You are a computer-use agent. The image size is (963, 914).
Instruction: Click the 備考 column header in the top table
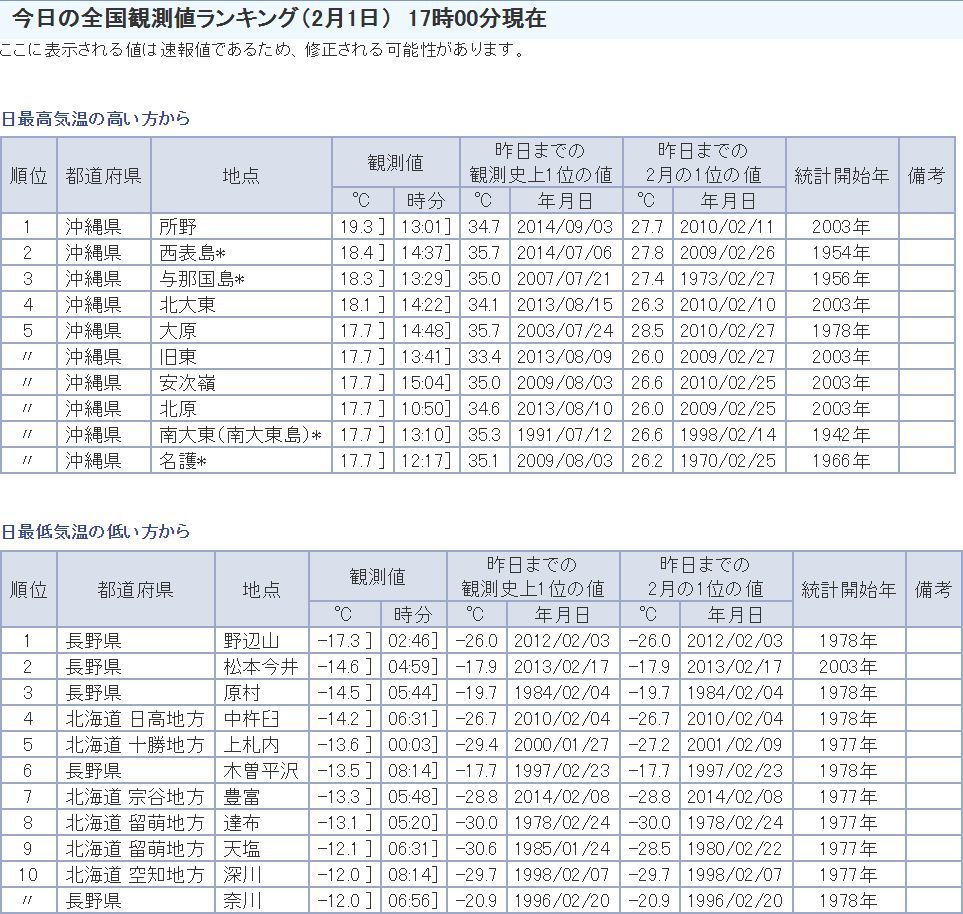[926, 175]
